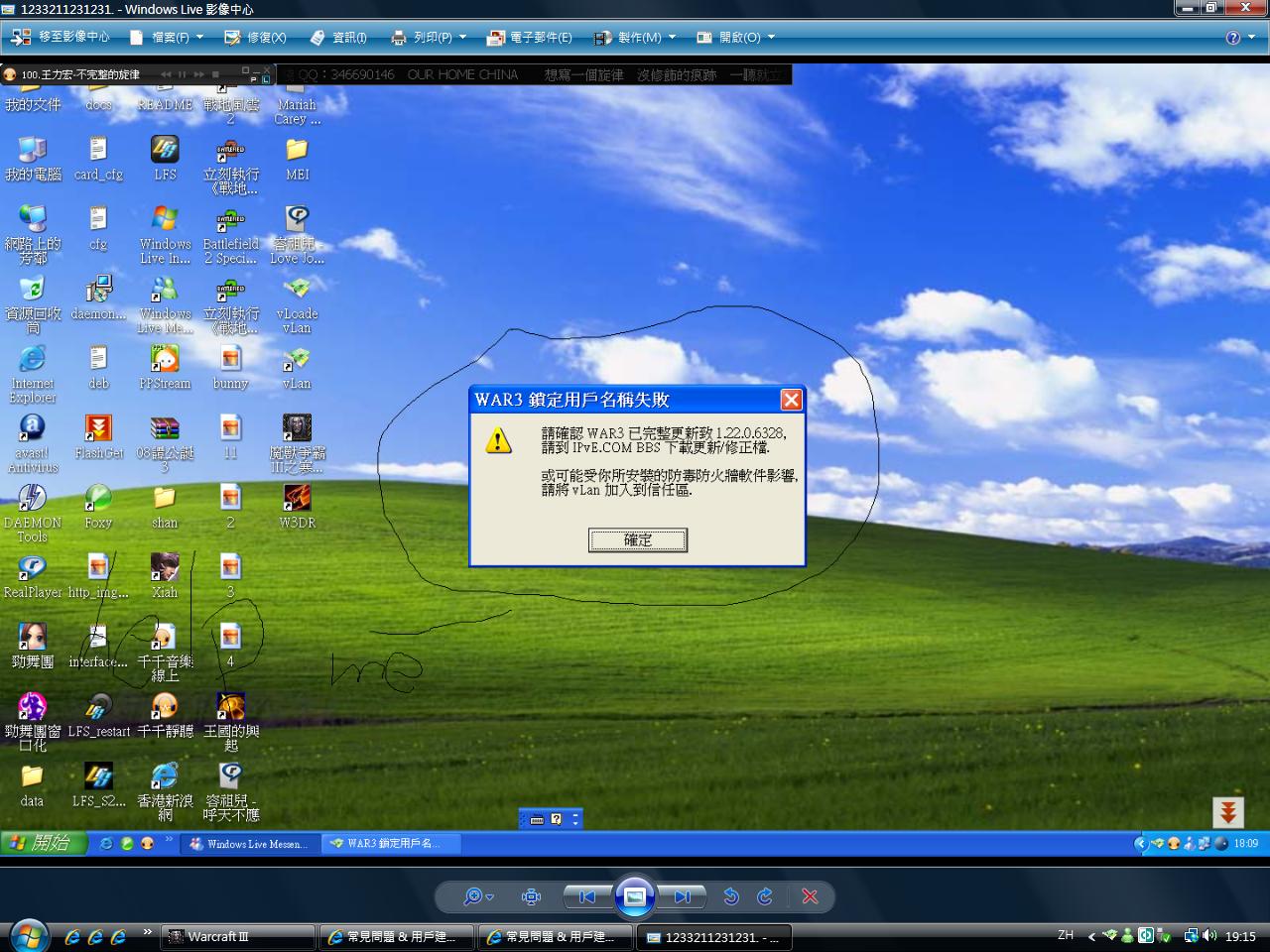Open the Vista Start orb menu
Screen dimensions: 1270x952
click(x=27, y=935)
